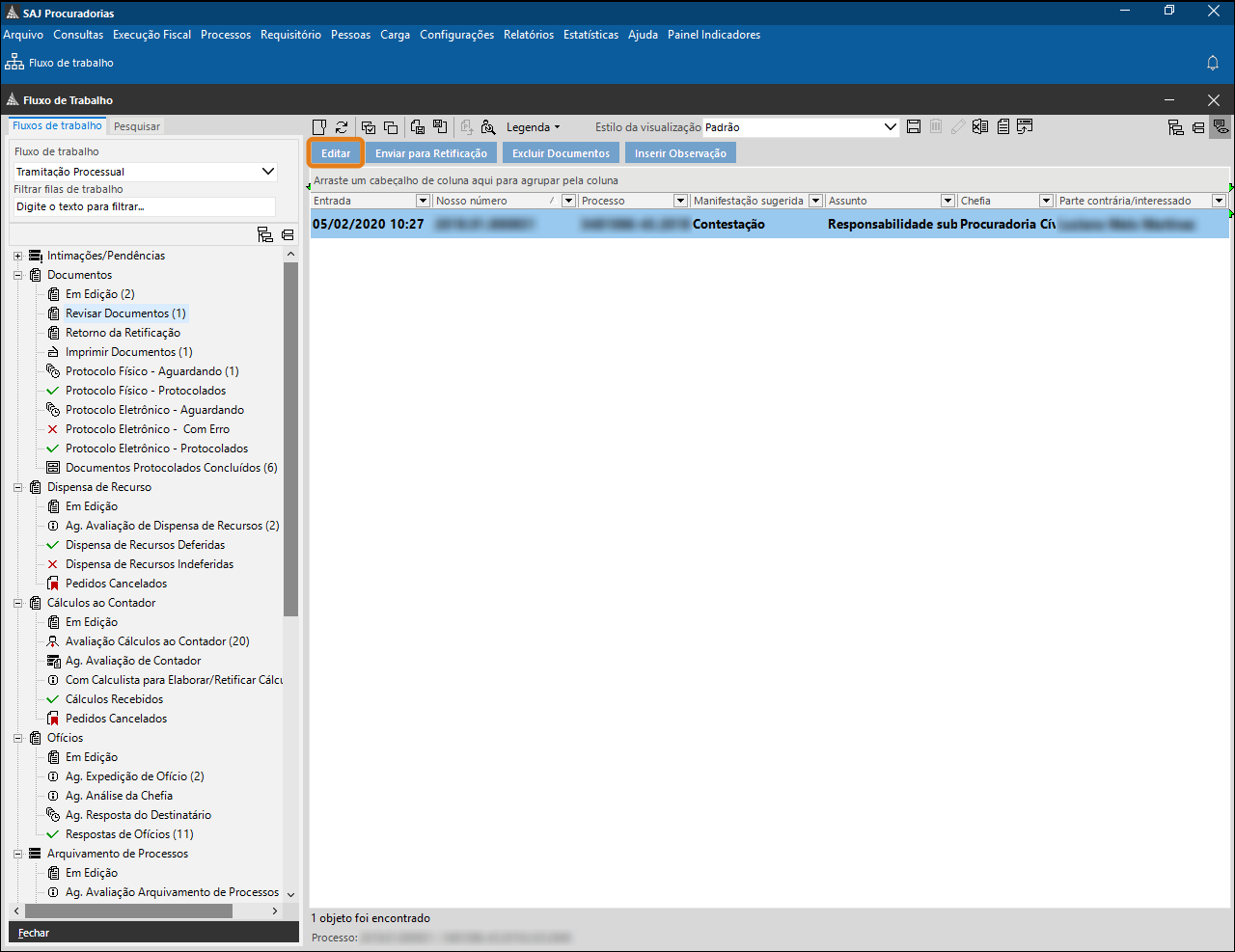This screenshot has height=952, width=1235.
Task: Click the save visualization style disk icon
Action: [913, 127]
